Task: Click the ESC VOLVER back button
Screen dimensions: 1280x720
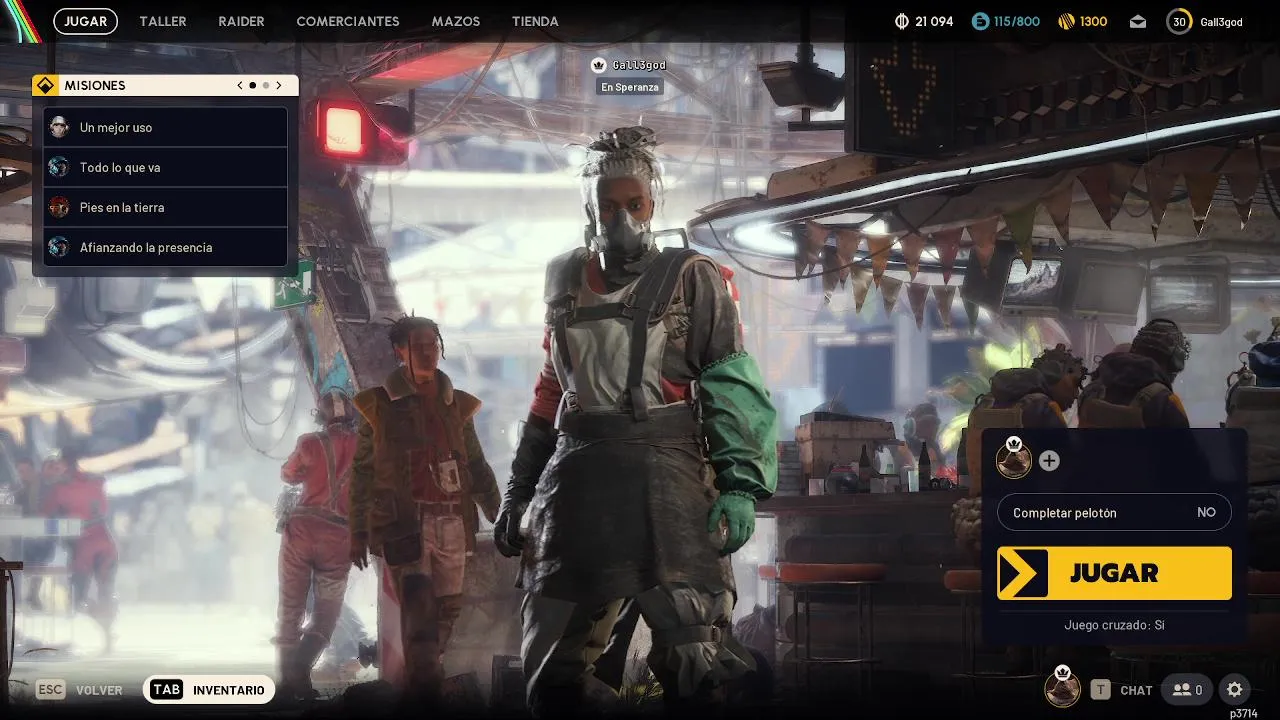Action: 79,690
